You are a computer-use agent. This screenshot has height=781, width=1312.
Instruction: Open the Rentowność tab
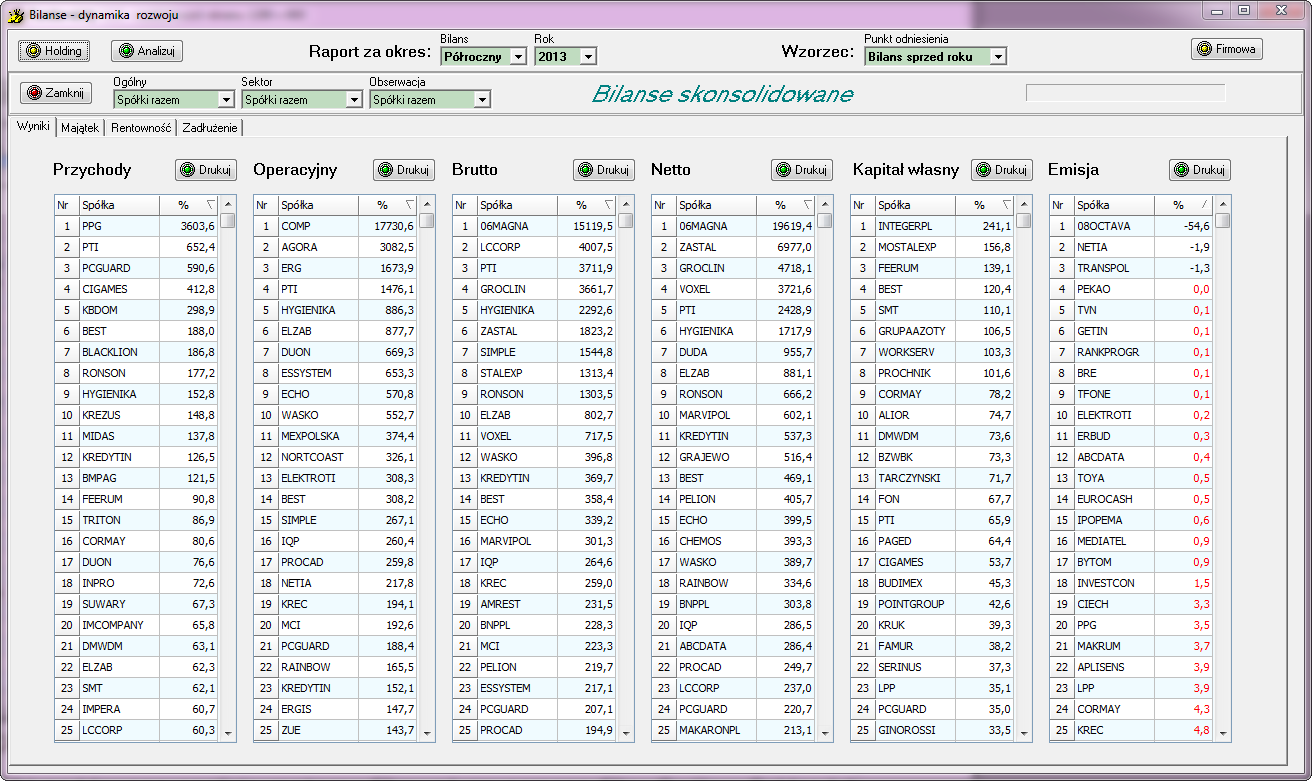coord(141,128)
